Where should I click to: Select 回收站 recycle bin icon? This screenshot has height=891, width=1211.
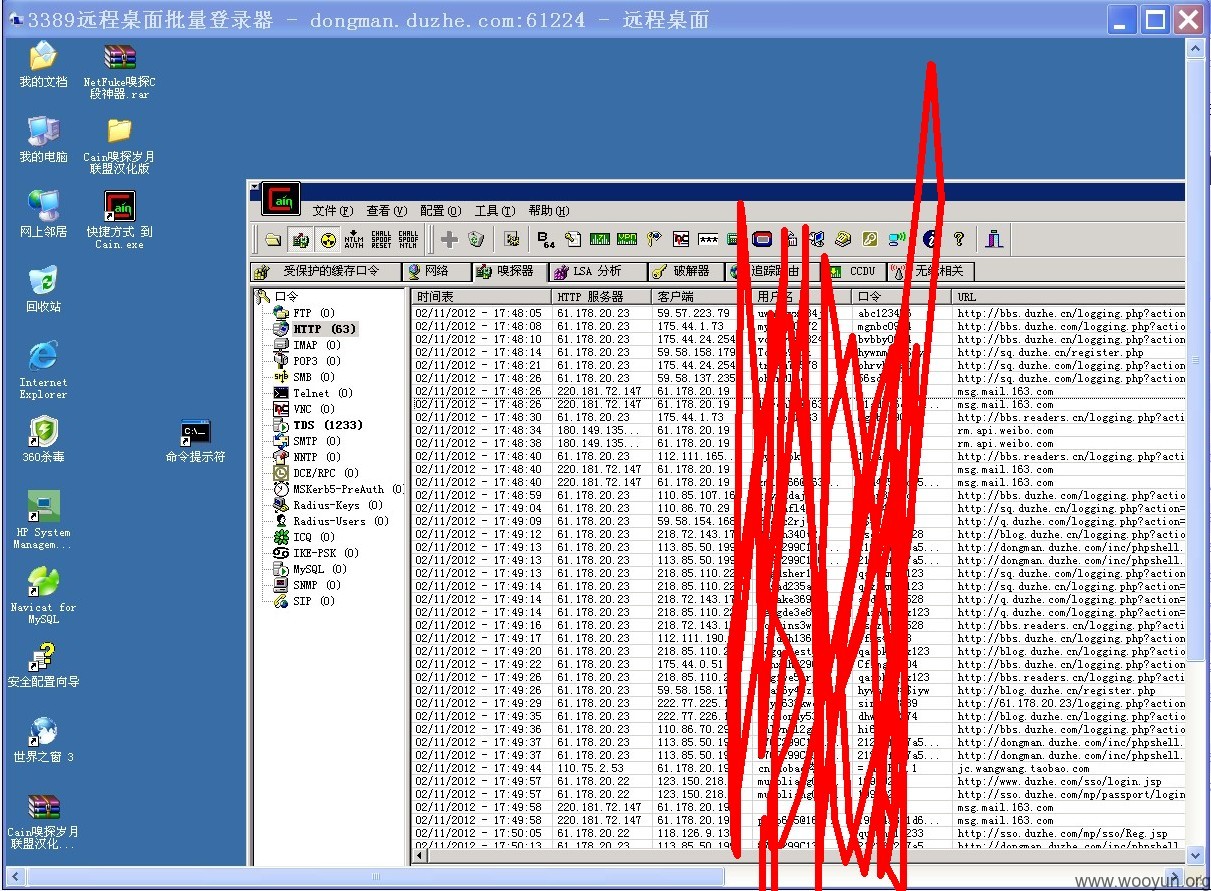click(43, 289)
